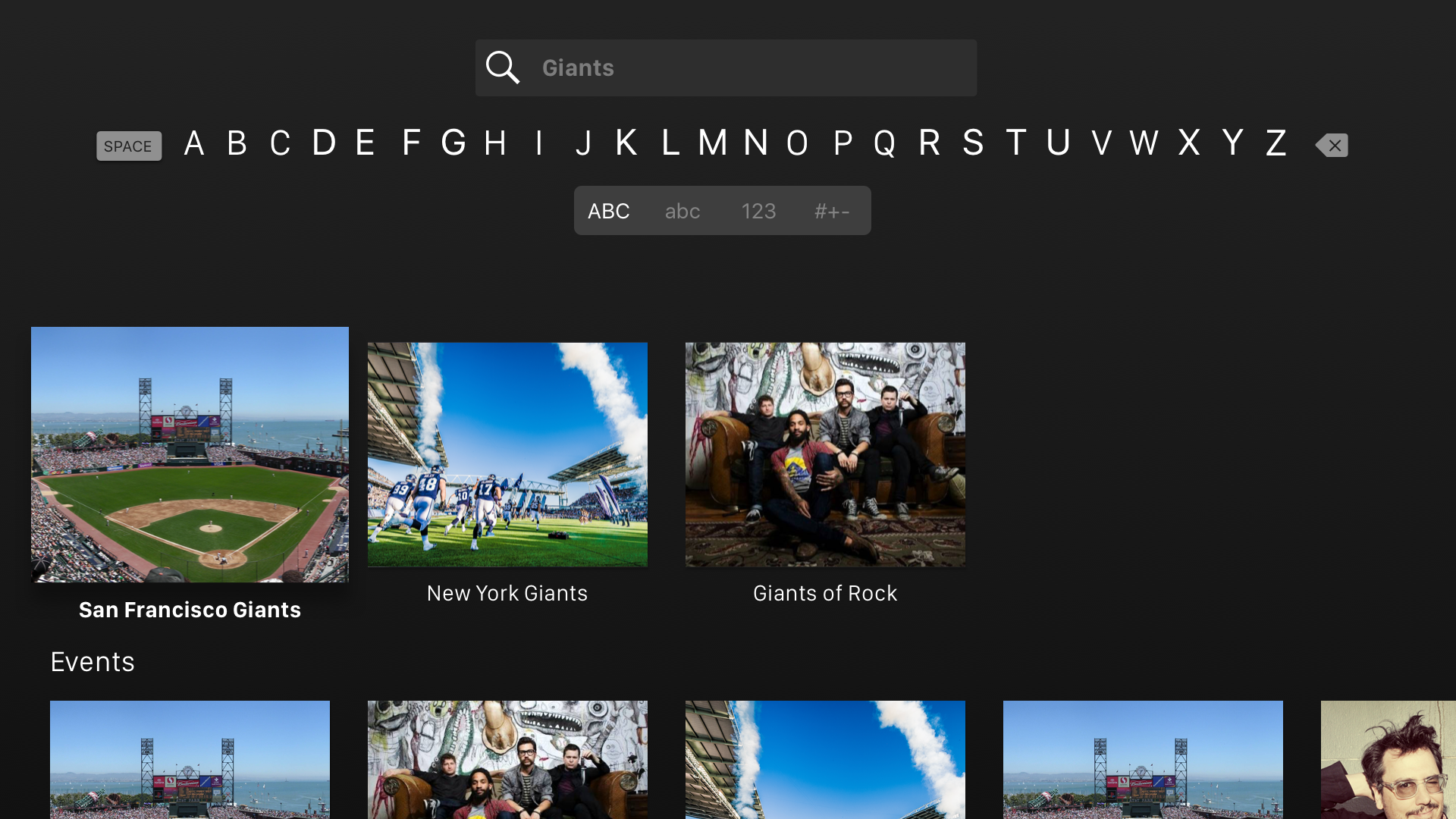Screen dimensions: 1456x819
Task: Click the New York Giants title
Action: (x=507, y=593)
